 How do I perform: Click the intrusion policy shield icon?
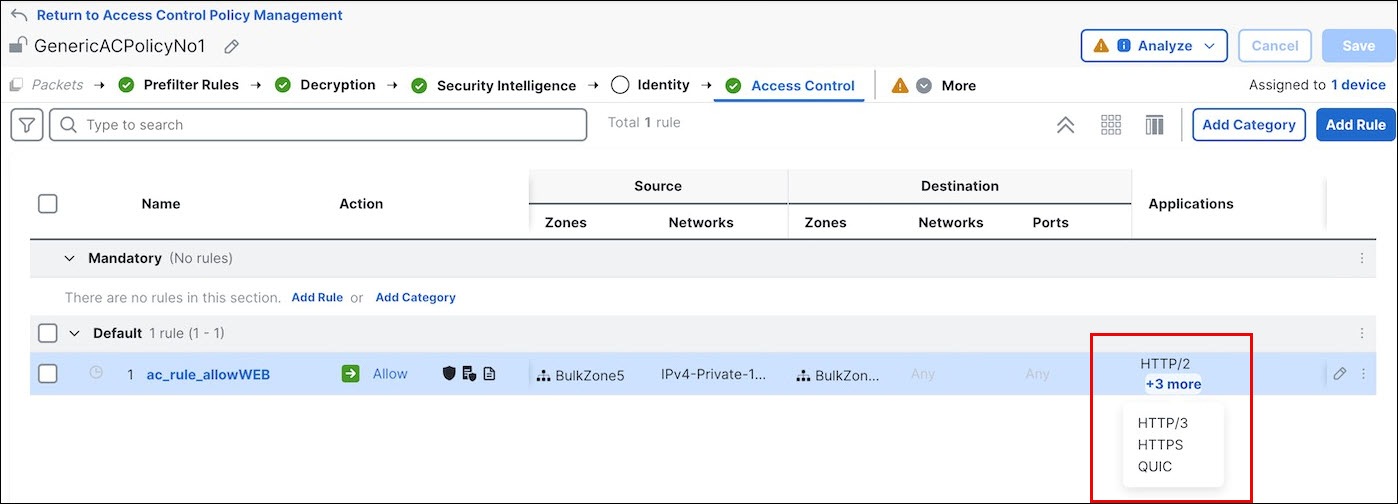449,374
